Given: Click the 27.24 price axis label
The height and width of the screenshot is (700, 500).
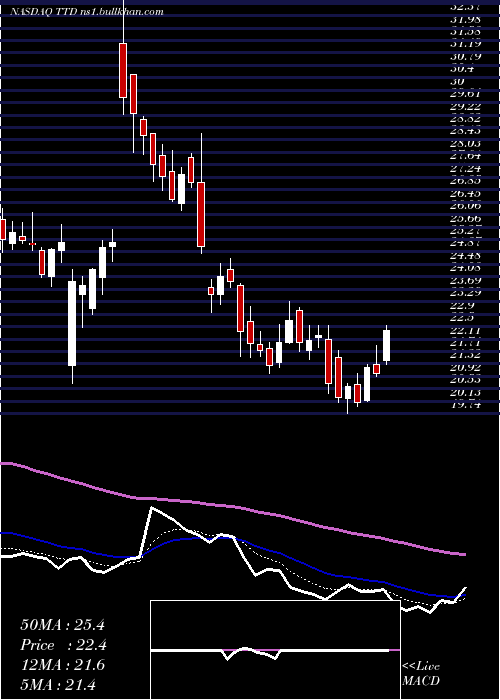Looking at the screenshot, I should click(465, 169).
